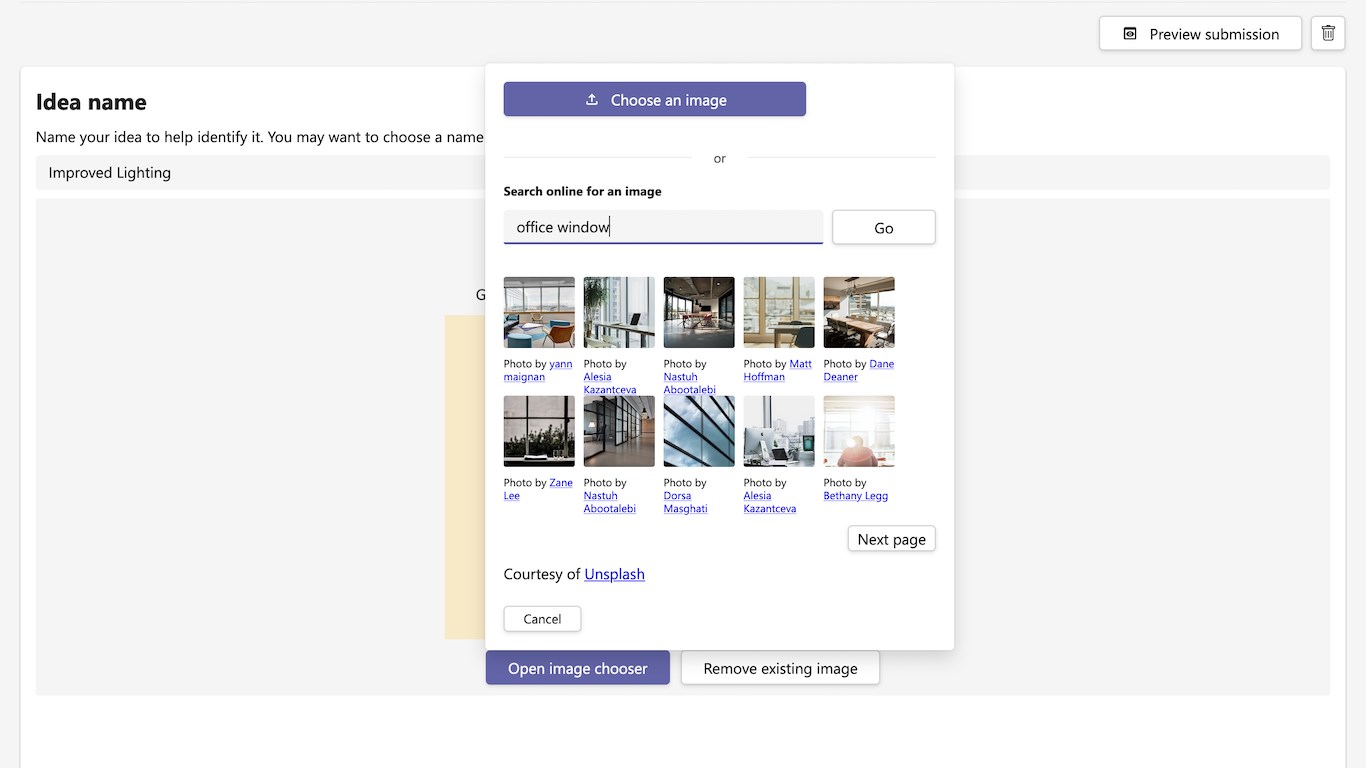Select the photo by Matt Hoffman
Viewport: 1366px width, 768px height.
(779, 312)
